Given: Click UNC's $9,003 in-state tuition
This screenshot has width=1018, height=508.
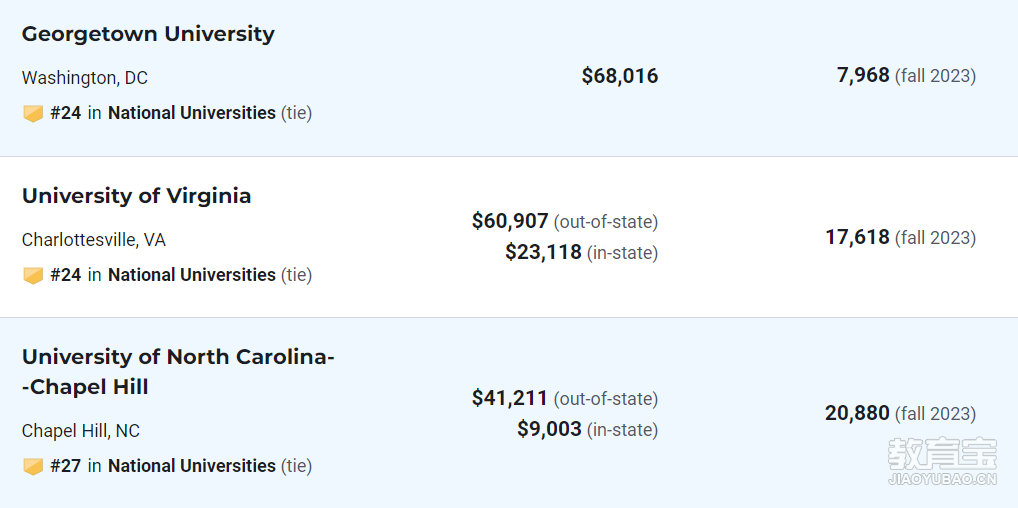Looking at the screenshot, I should [549, 429].
